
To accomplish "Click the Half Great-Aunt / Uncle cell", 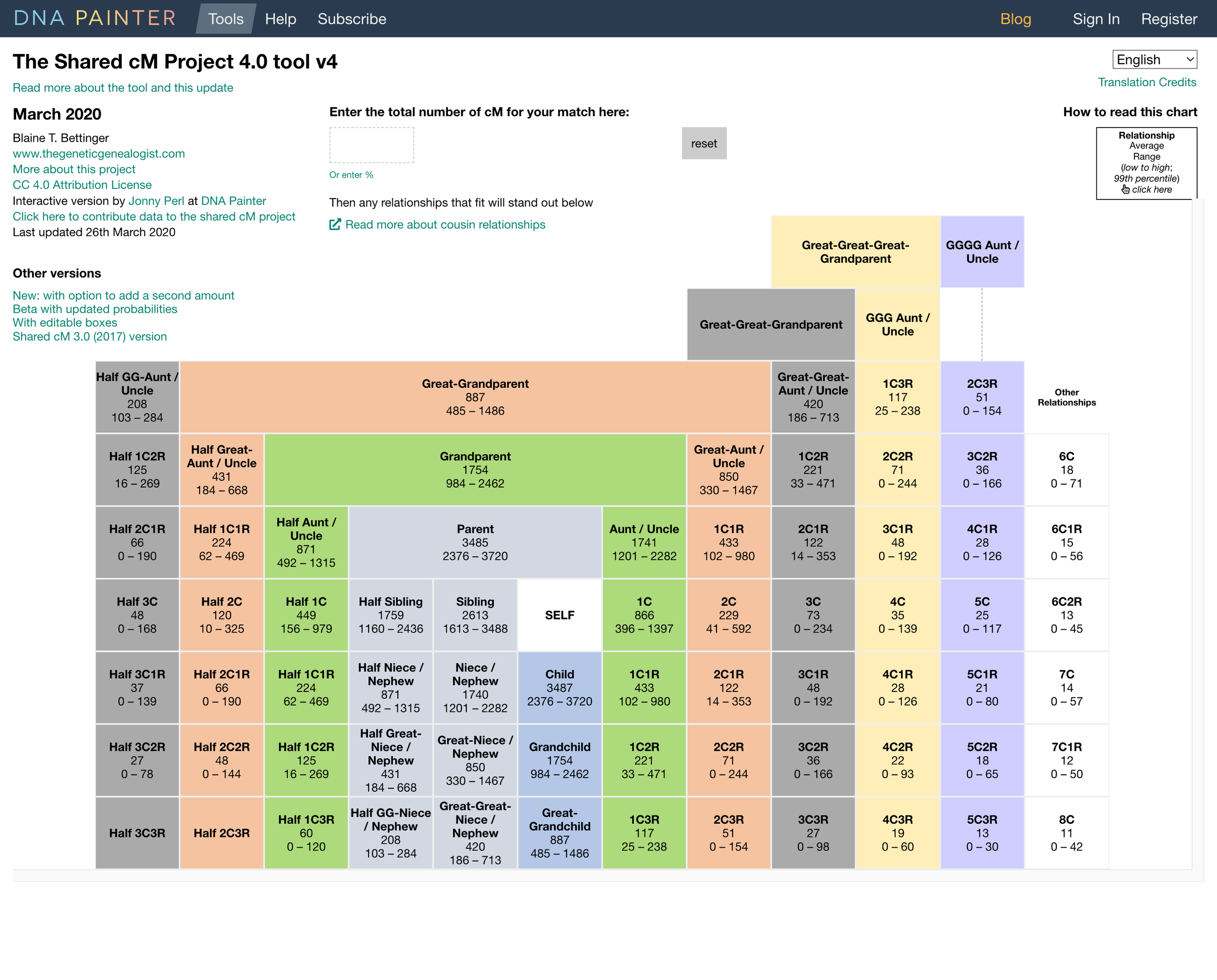I will tap(221, 470).
